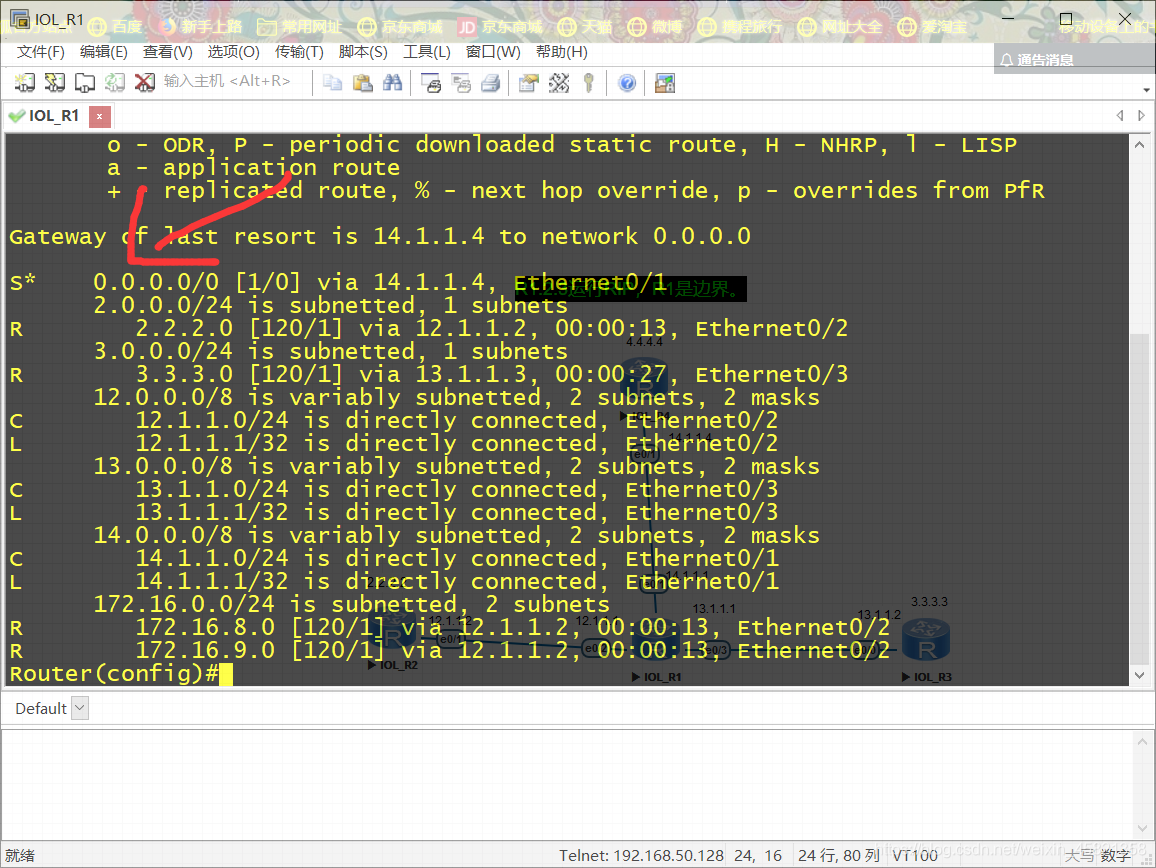
Task: Click the VT100 status bar entry
Action: (x=915, y=855)
